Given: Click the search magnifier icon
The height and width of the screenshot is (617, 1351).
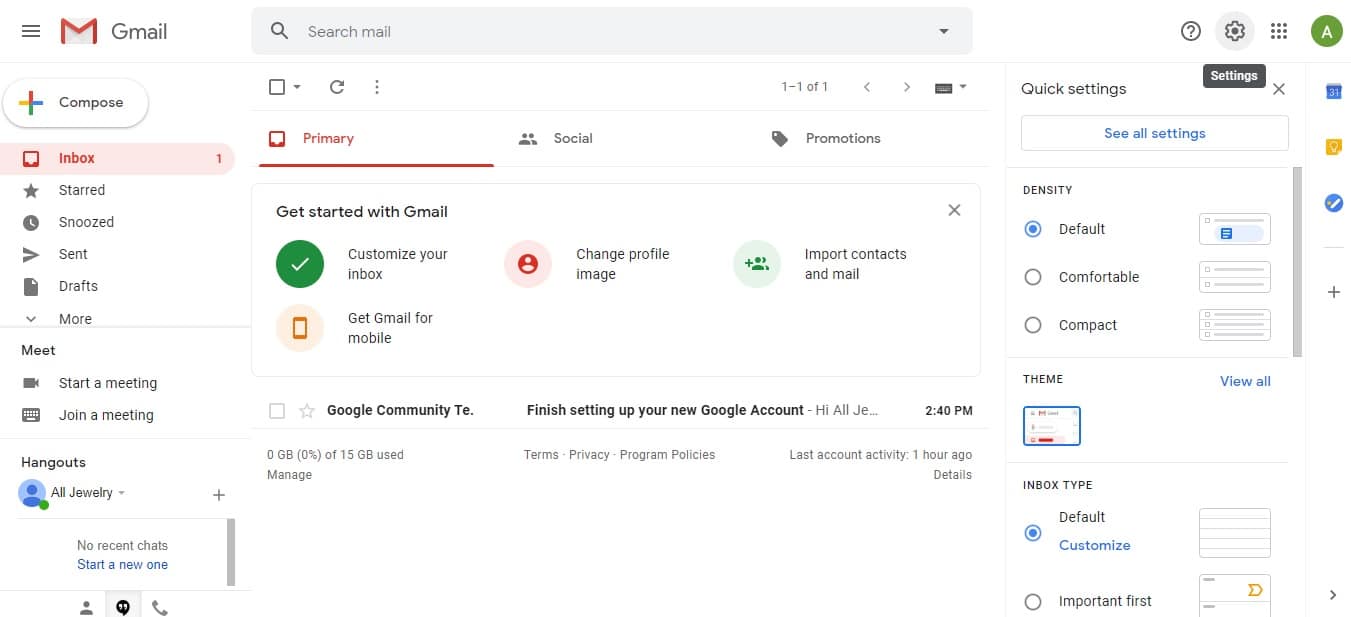Looking at the screenshot, I should 280,31.
